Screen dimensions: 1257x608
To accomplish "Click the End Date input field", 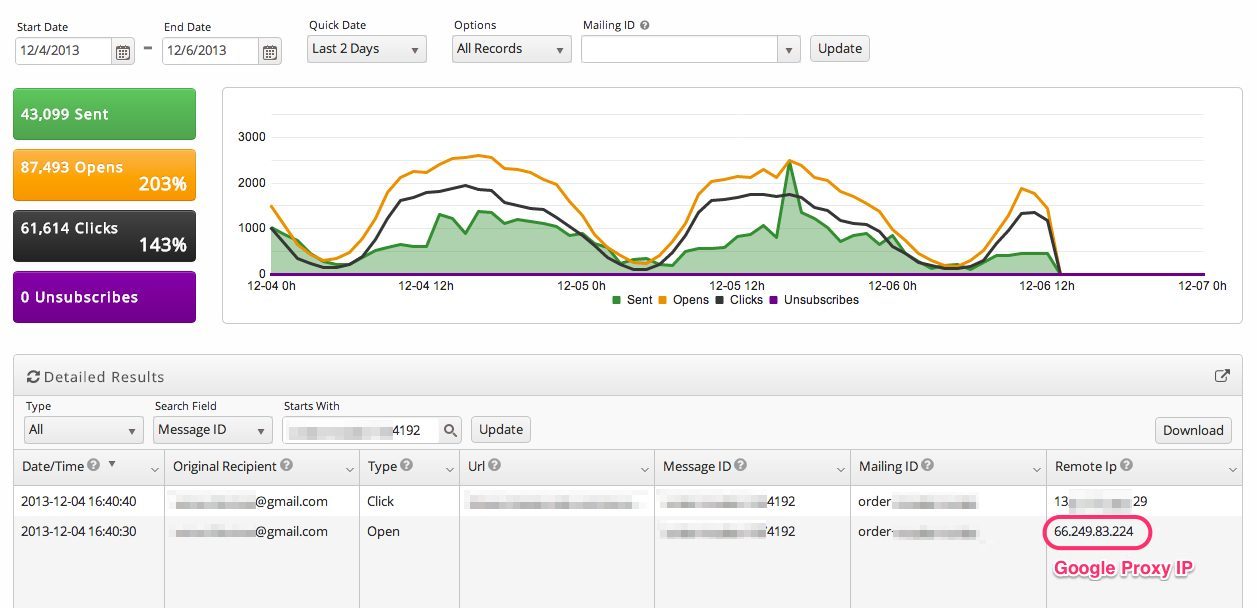I will (210, 51).
